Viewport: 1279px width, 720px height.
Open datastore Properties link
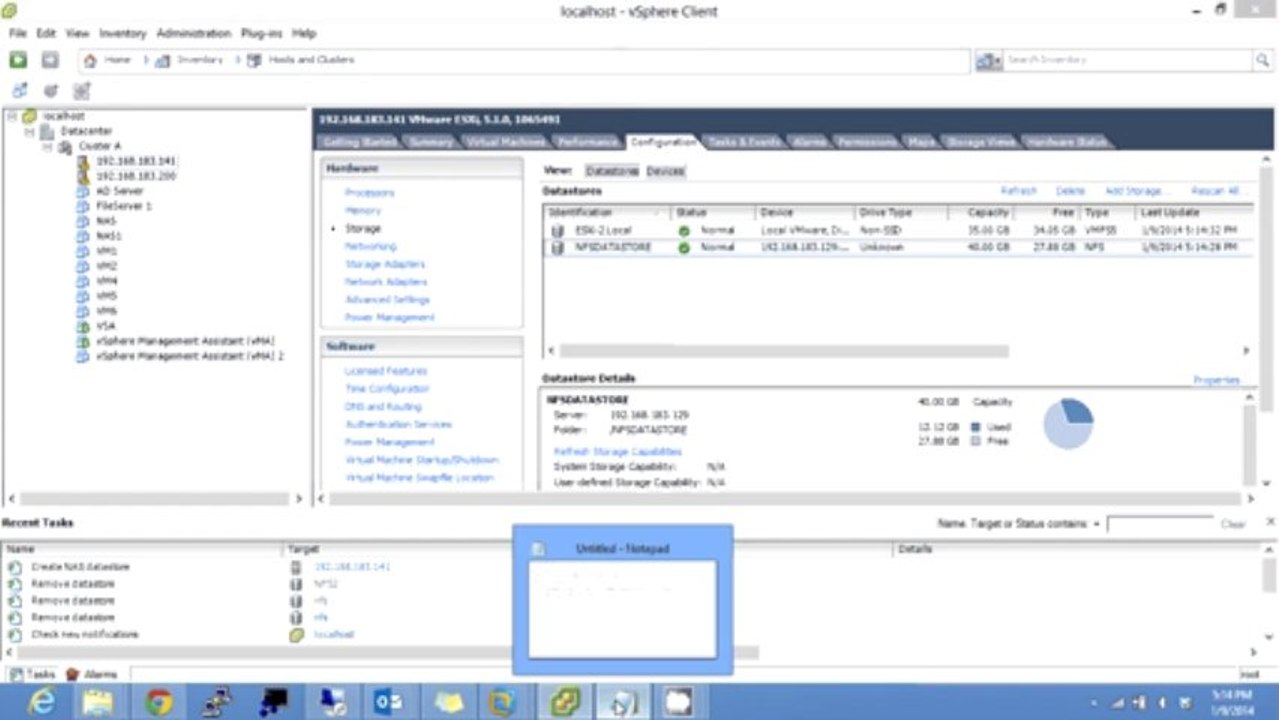[x=1217, y=380]
